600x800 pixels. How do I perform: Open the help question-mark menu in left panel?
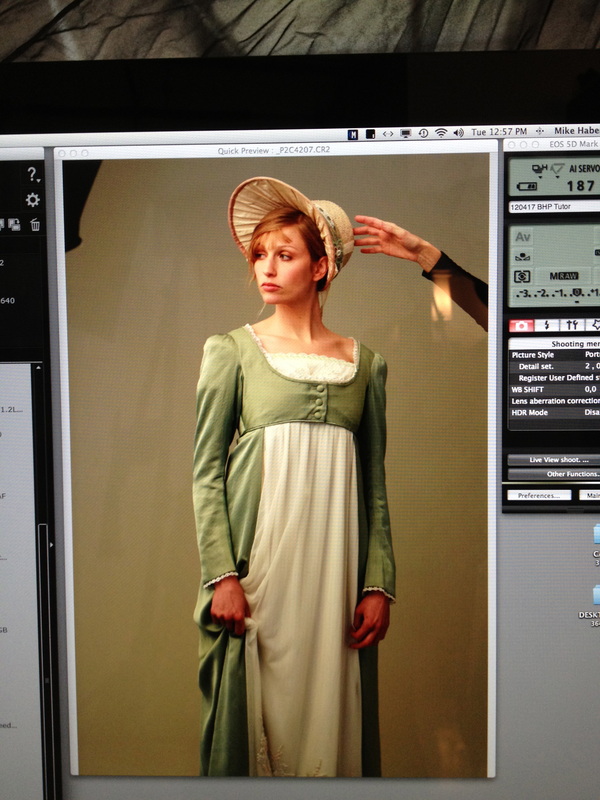33,175
